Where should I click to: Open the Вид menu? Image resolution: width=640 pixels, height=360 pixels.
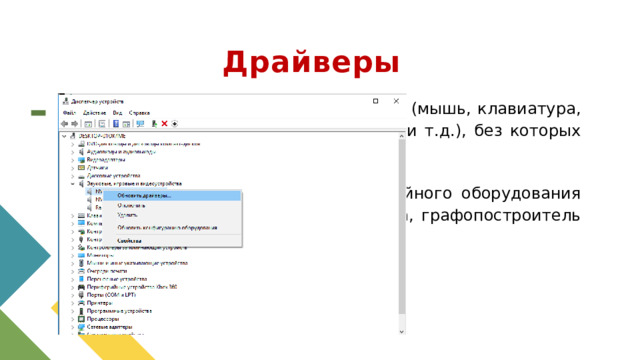[118, 113]
